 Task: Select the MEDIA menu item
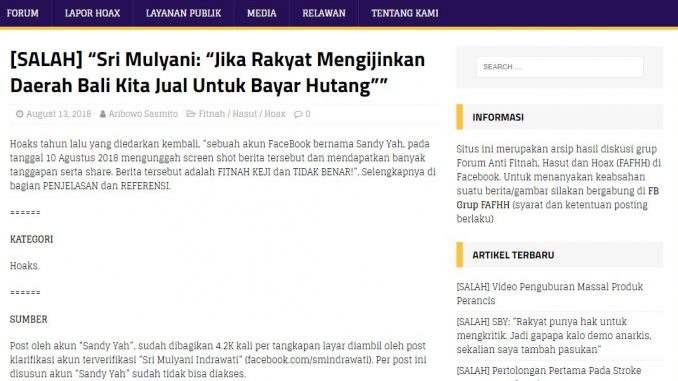click(x=262, y=13)
